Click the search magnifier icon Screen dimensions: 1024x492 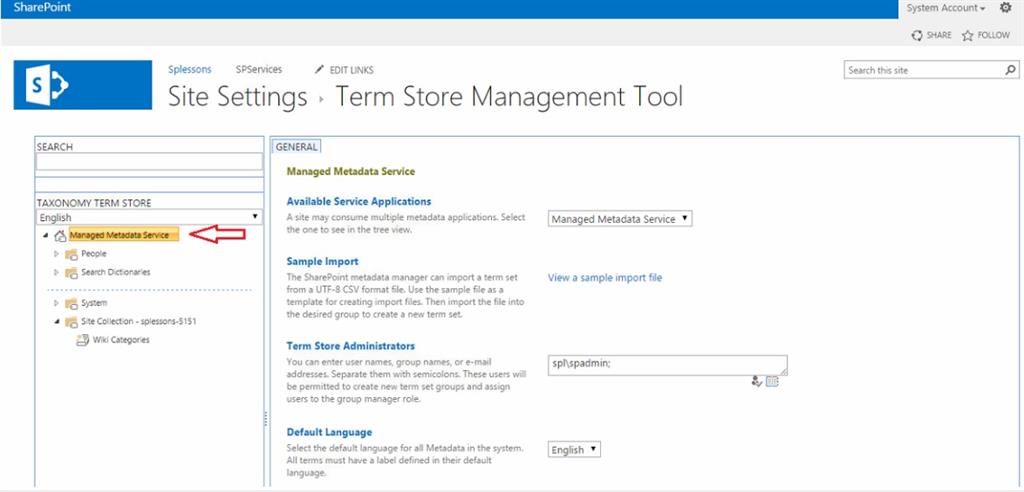[x=1010, y=70]
